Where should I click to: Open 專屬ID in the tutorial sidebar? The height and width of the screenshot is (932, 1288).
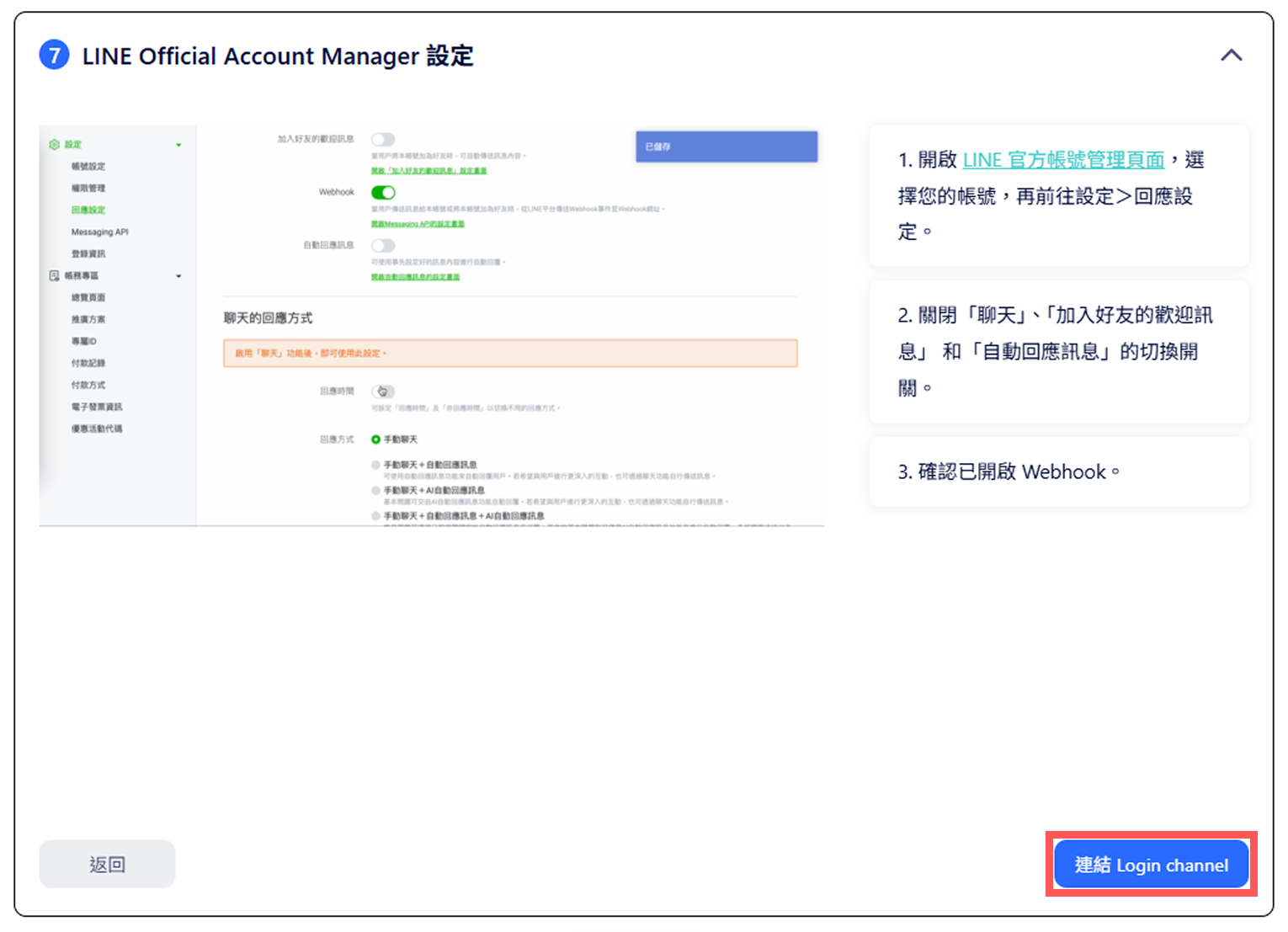[84, 341]
